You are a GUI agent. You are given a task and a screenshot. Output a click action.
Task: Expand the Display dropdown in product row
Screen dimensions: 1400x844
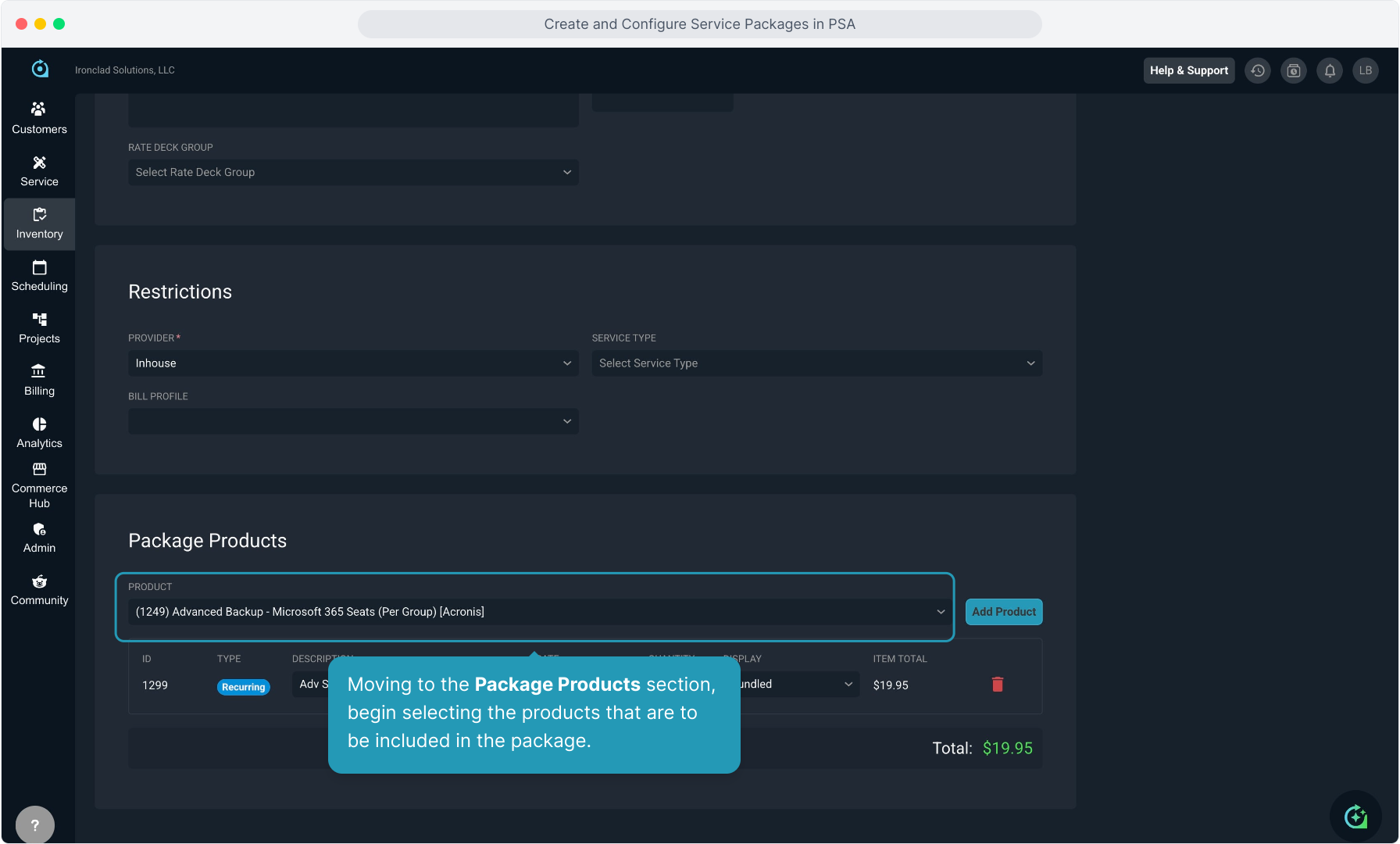(x=797, y=685)
